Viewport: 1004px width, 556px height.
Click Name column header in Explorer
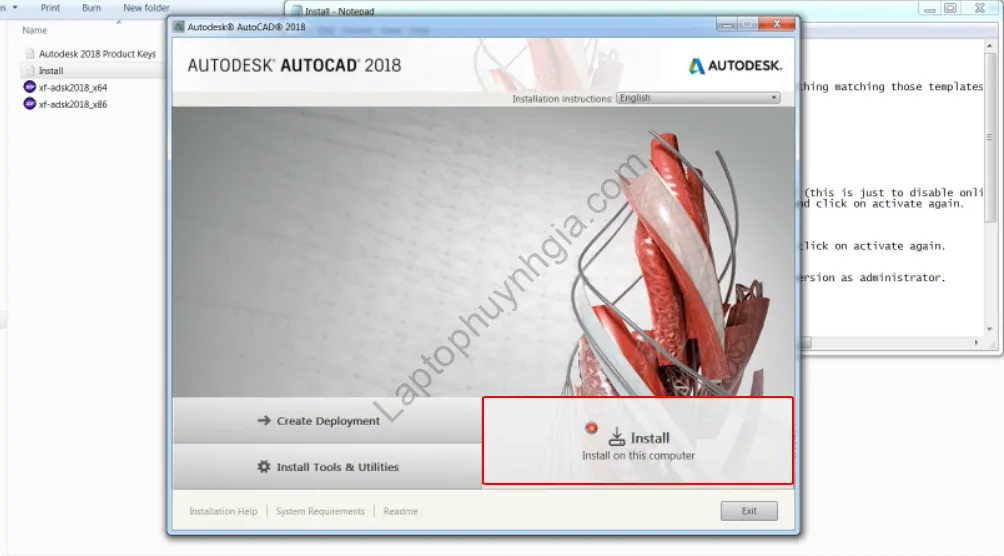[x=35, y=30]
